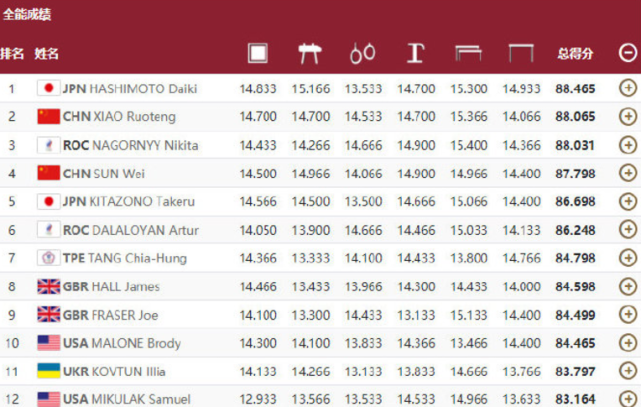Viewport: 641px width, 407px height.
Task: Click the rings apparatus icon
Action: tap(362, 53)
